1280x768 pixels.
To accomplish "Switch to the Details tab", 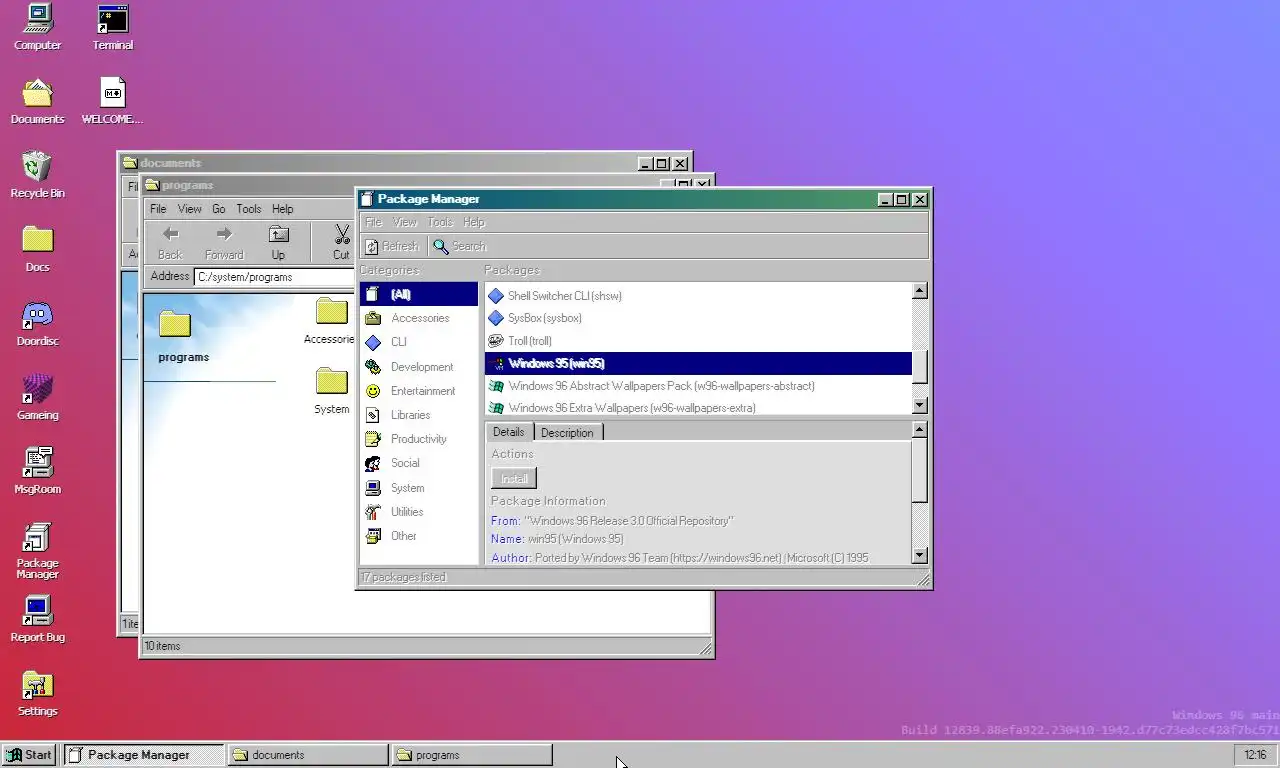I will (509, 432).
